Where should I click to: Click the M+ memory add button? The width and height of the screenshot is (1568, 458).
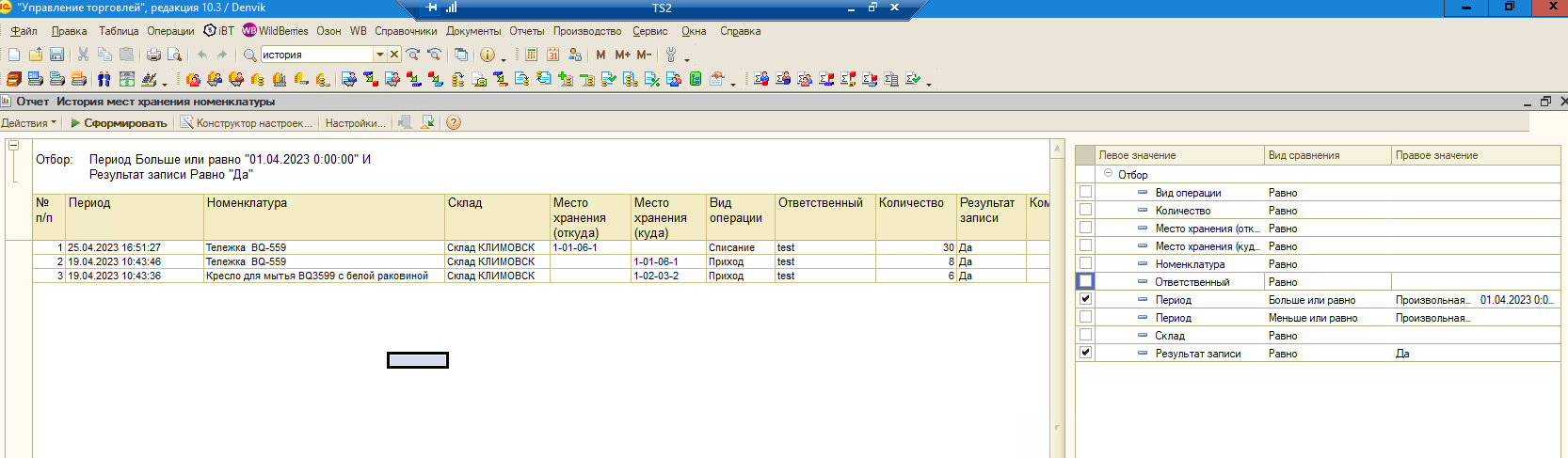pos(622,55)
